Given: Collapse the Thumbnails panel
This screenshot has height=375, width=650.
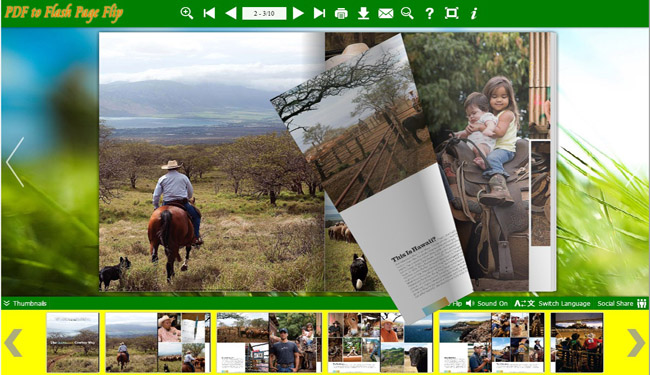Looking at the screenshot, I should pyautogui.click(x=6, y=303).
